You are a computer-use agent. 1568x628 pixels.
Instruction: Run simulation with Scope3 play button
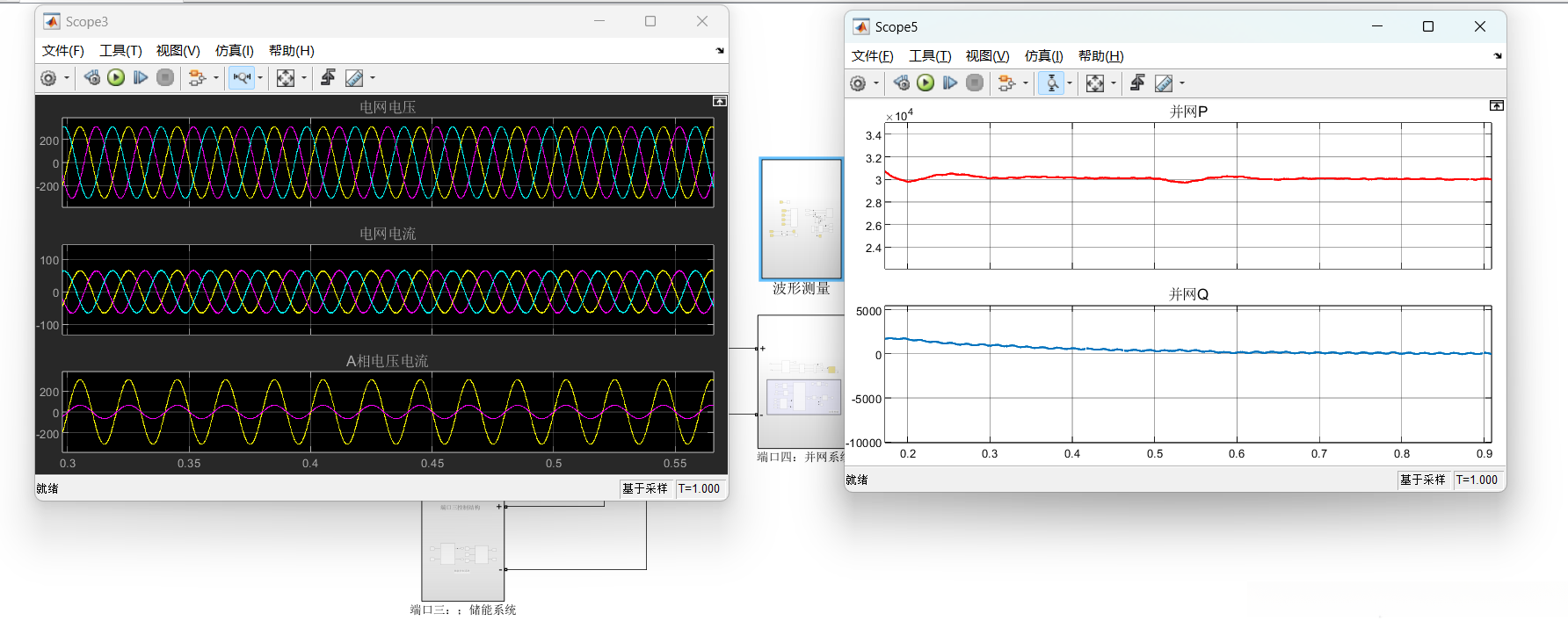(116, 78)
